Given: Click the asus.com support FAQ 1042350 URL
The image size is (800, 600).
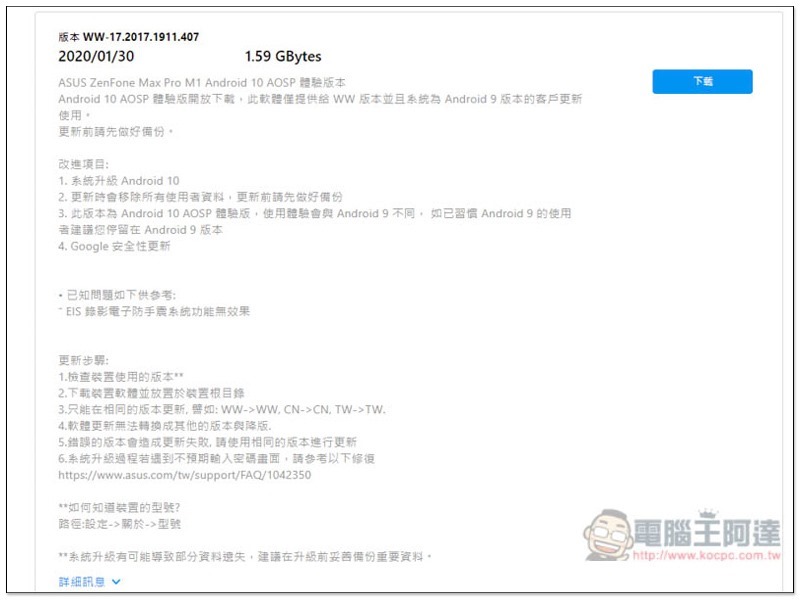Looking at the screenshot, I should (x=185, y=475).
